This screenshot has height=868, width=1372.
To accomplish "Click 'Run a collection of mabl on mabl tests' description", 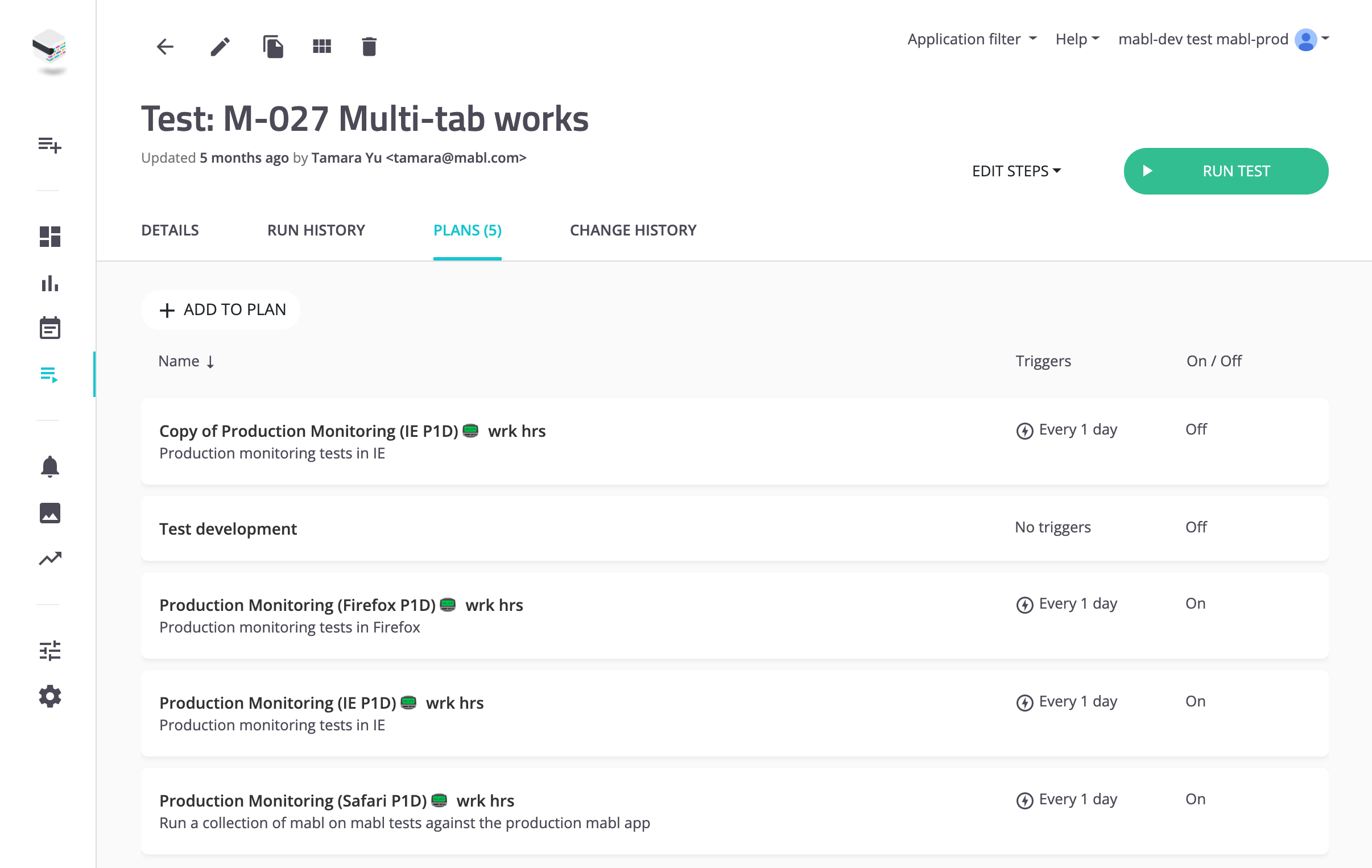I will click(x=404, y=824).
